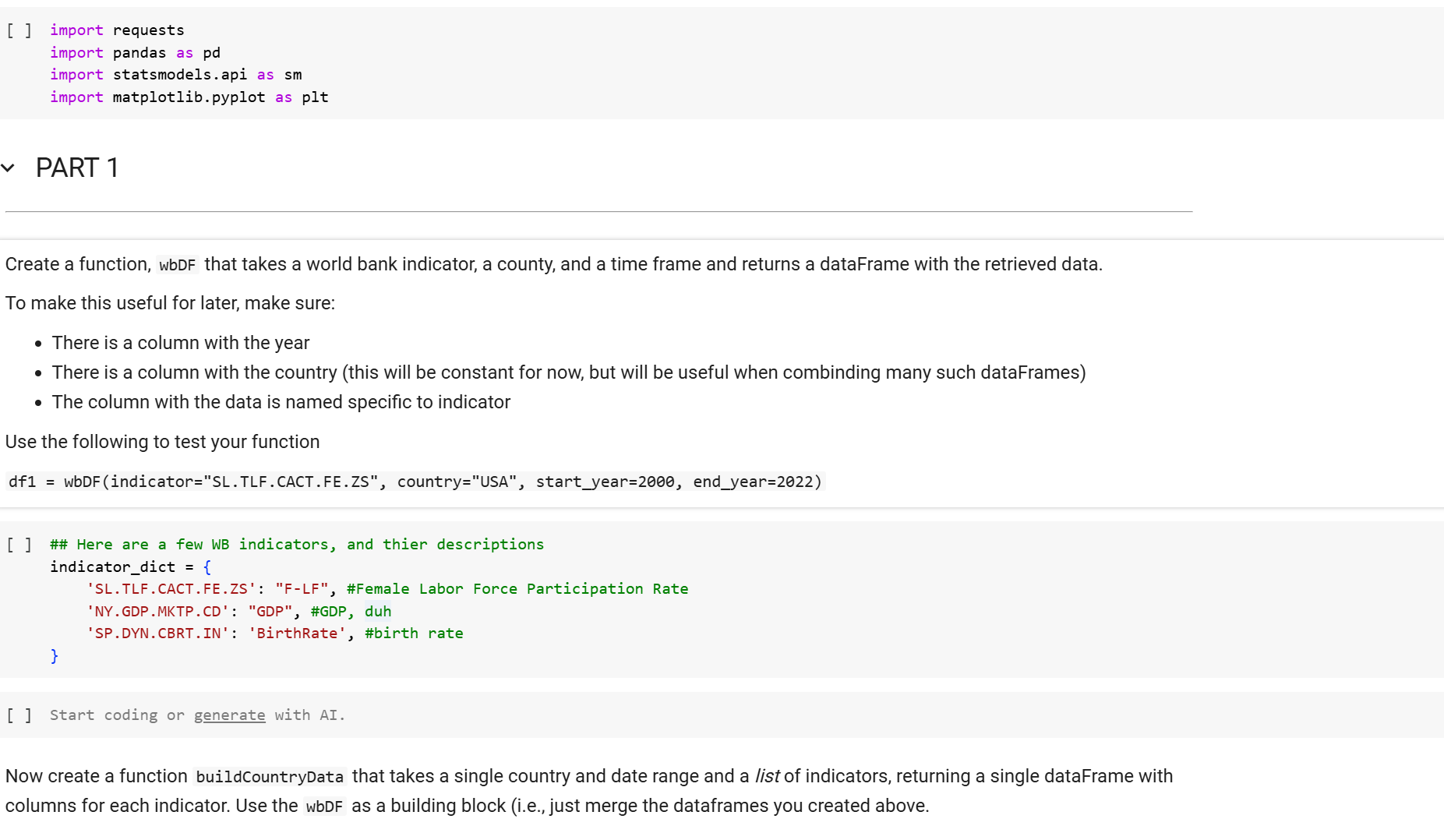
Task: Collapse the PART 1 section
Action: click(x=9, y=168)
